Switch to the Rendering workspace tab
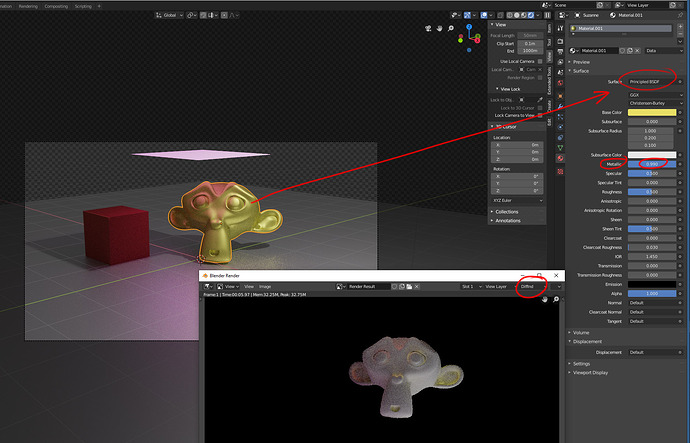The image size is (690, 443). tap(28, 6)
